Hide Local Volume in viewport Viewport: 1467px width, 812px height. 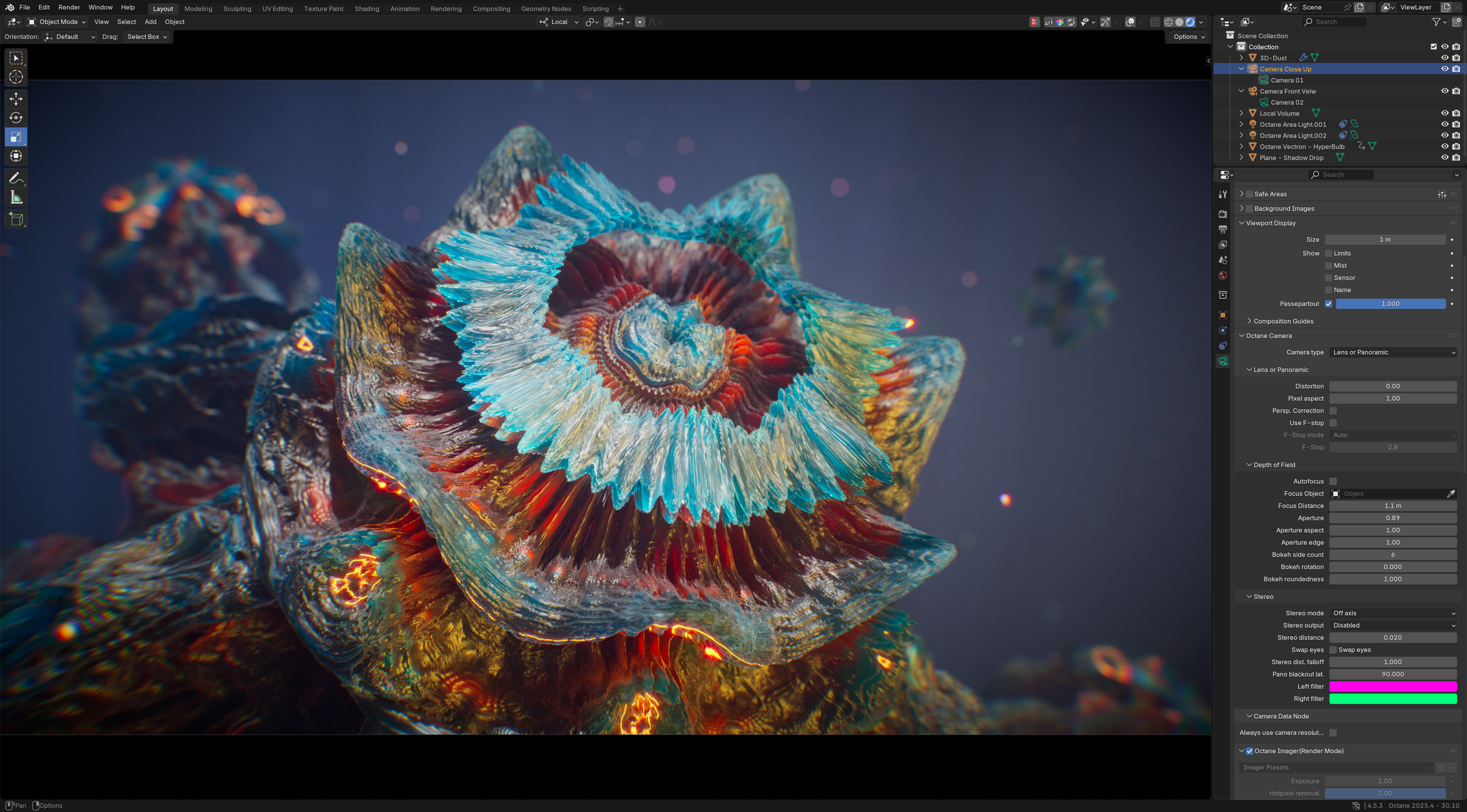tap(1445, 113)
